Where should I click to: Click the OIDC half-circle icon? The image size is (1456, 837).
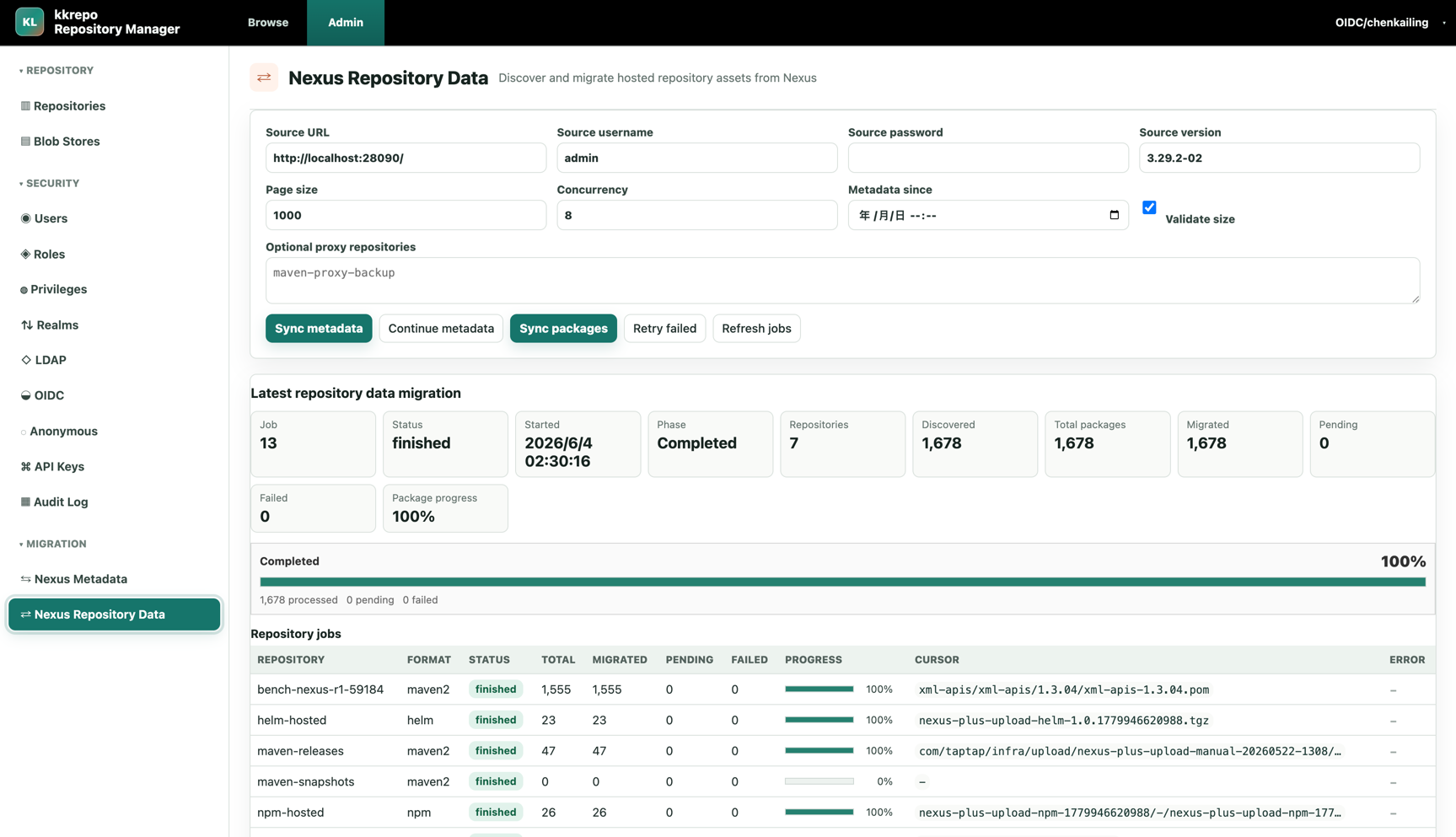25,395
